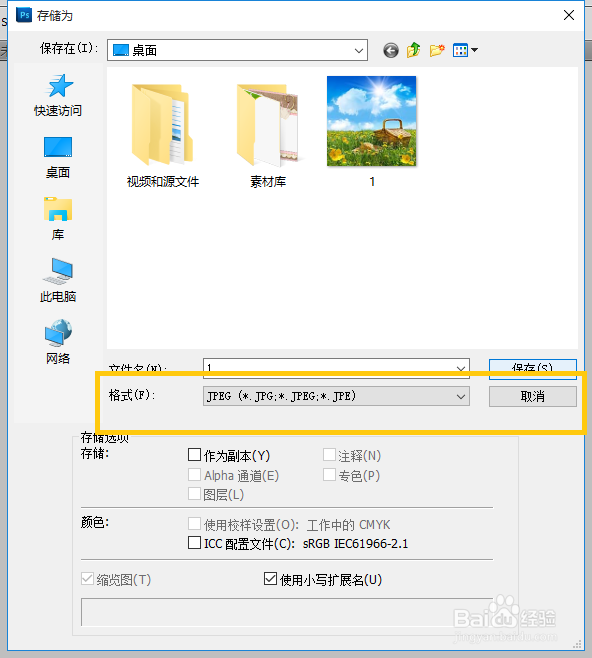Open 库 in the left sidebar
Image resolution: width=592 pixels, height=658 pixels.
pyautogui.click(x=58, y=219)
